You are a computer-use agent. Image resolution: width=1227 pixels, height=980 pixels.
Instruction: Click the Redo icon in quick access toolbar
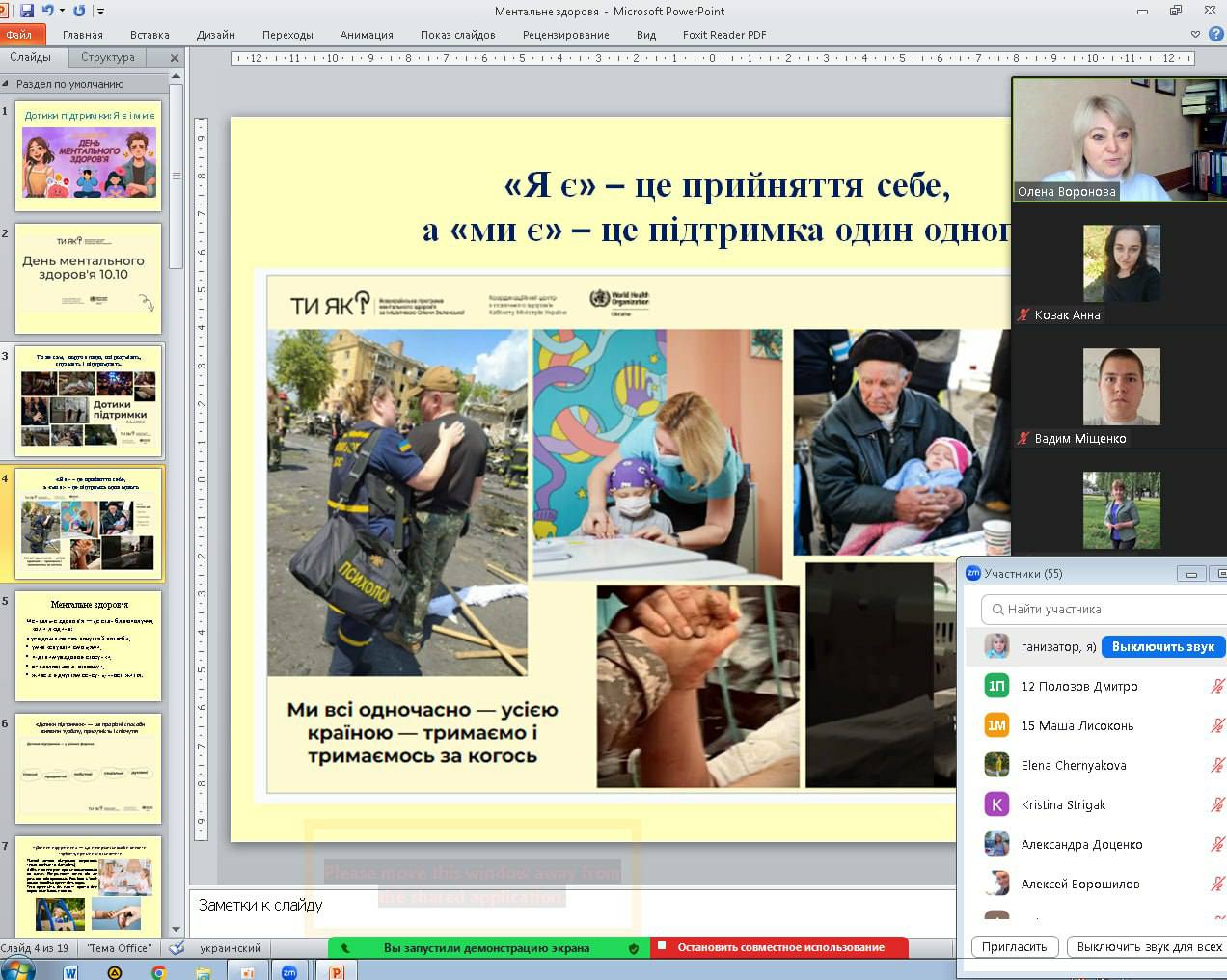click(x=79, y=11)
